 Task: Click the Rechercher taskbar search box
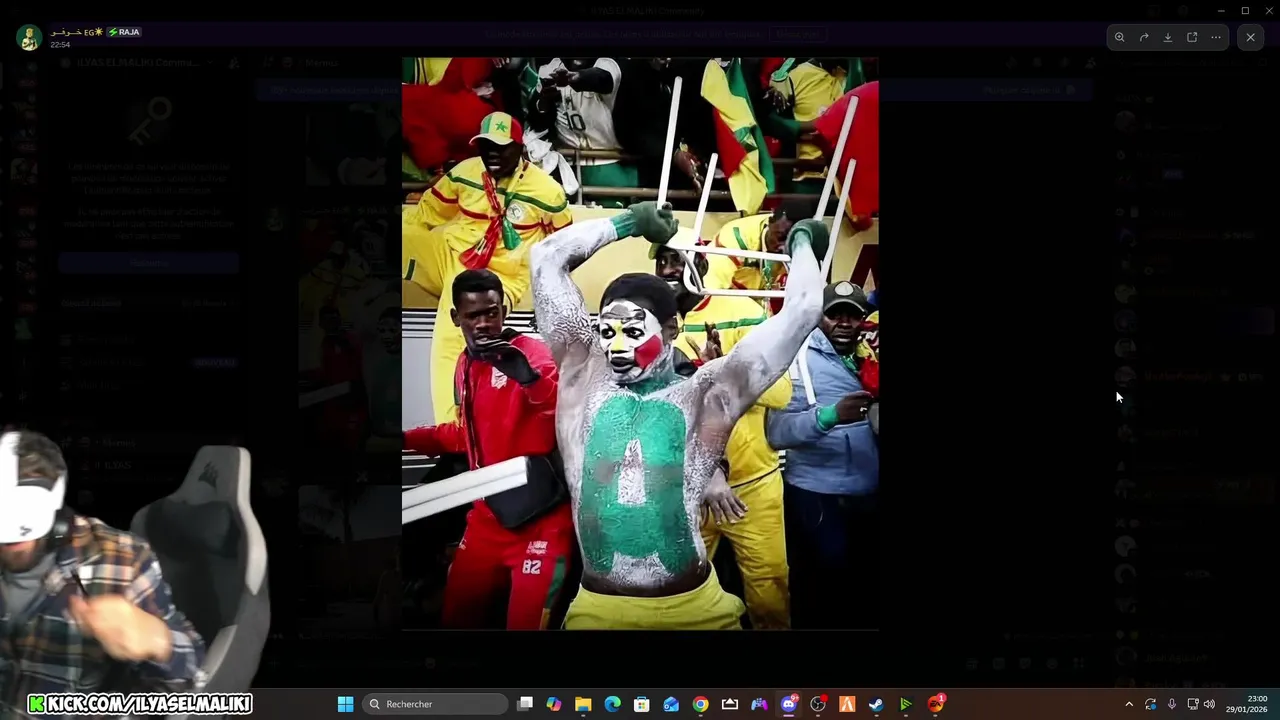[435, 704]
